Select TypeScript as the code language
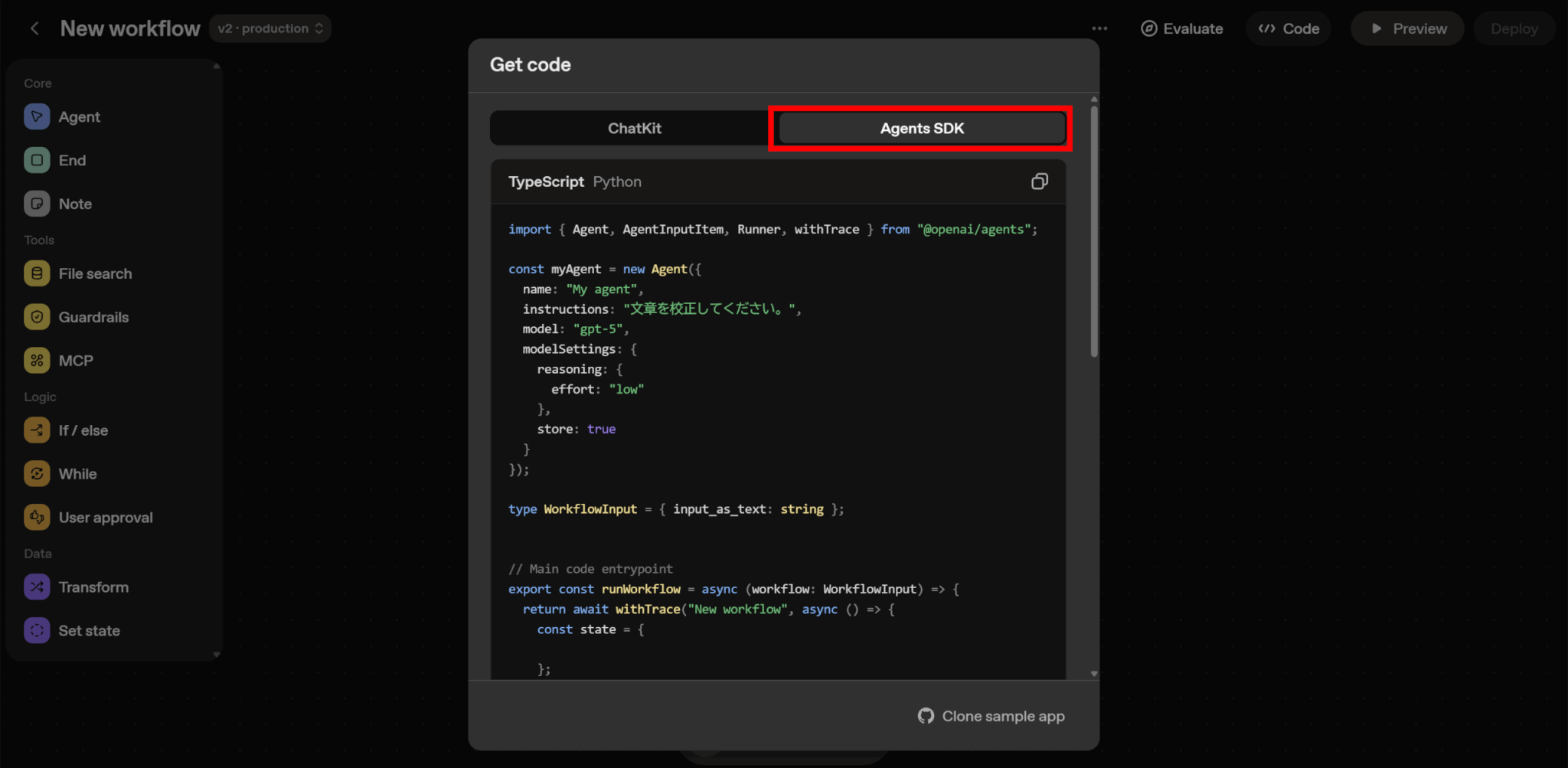The width and height of the screenshot is (1568, 768). tap(546, 182)
